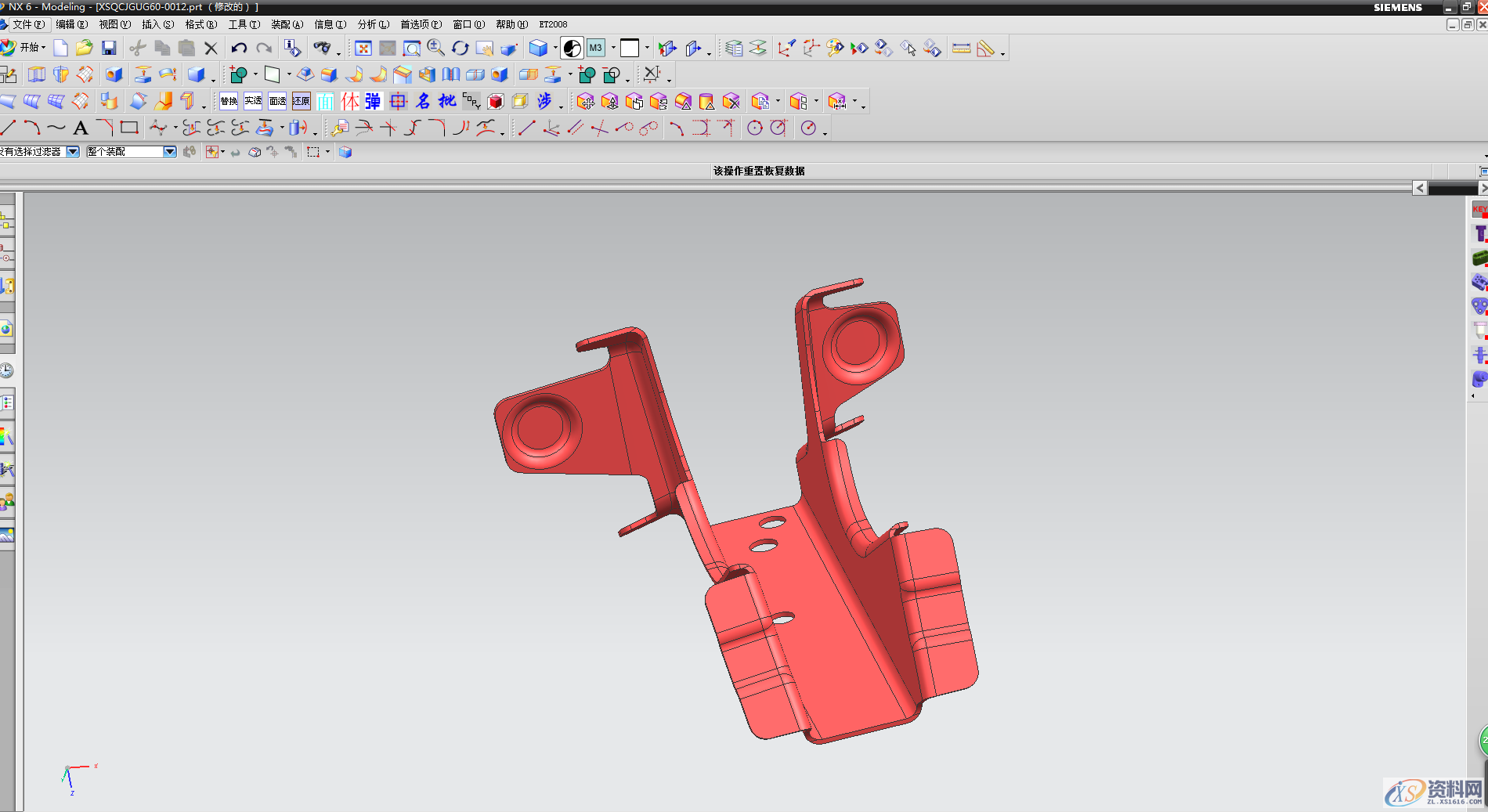Select the Rectangle sketch tool
This screenshot has width=1488, height=812.
click(x=129, y=128)
